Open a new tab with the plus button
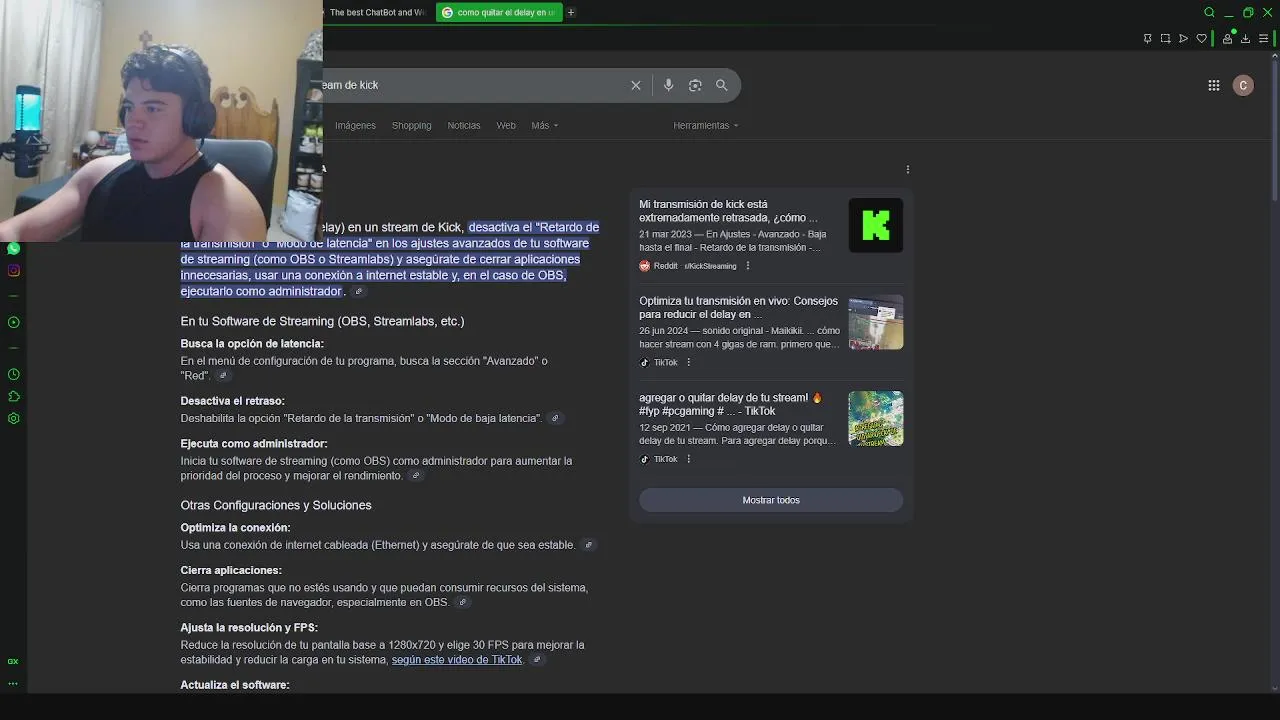The width and height of the screenshot is (1280, 720). point(571,12)
